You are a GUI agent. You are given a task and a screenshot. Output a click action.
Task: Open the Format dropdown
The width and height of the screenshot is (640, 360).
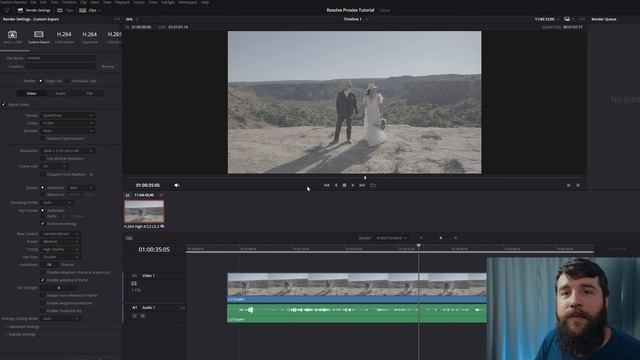[67, 116]
